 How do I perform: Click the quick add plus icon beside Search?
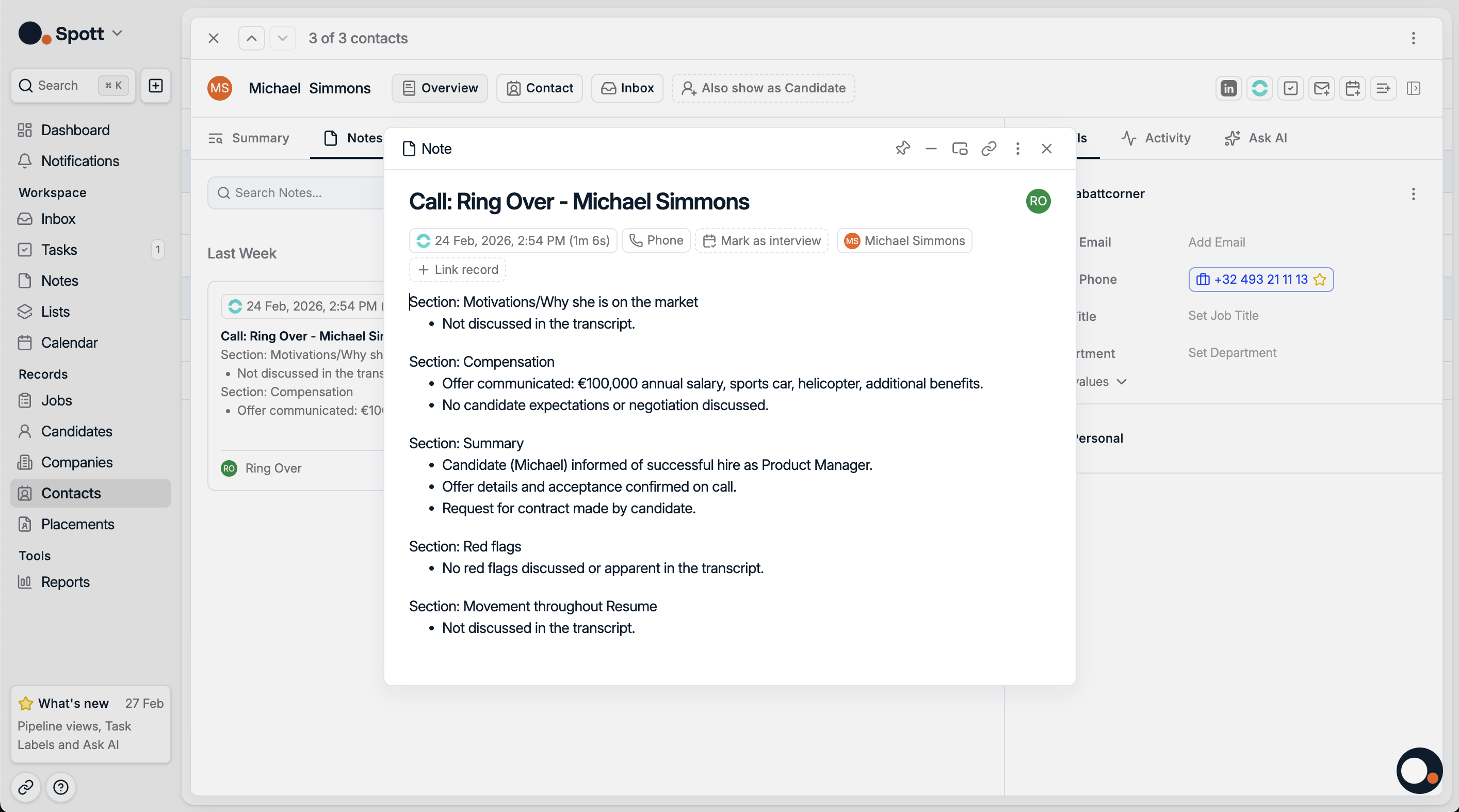coord(156,86)
